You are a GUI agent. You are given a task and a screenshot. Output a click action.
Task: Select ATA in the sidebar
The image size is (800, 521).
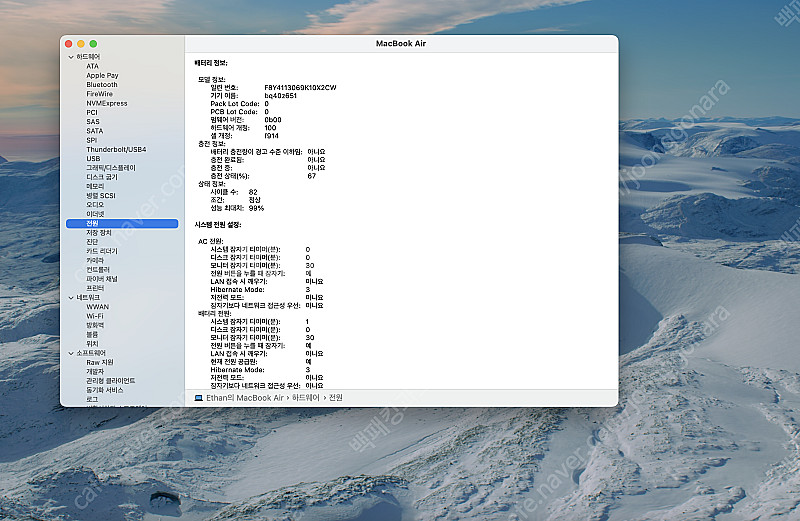point(92,66)
